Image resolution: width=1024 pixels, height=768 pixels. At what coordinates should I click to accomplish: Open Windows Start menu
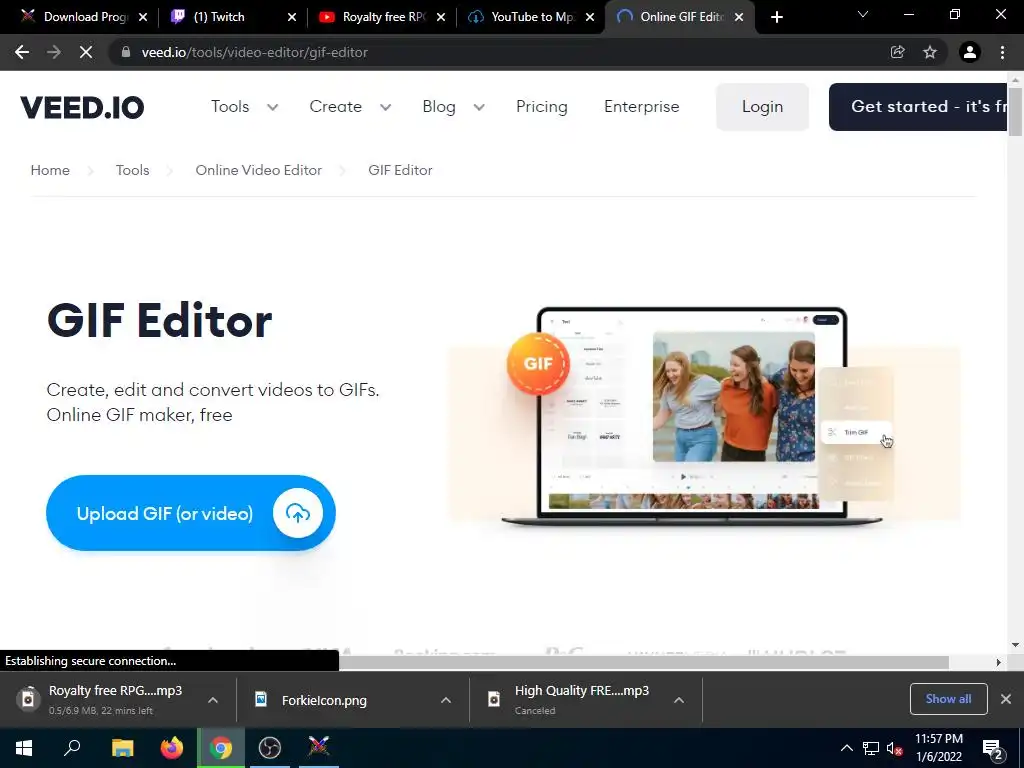pyautogui.click(x=24, y=748)
